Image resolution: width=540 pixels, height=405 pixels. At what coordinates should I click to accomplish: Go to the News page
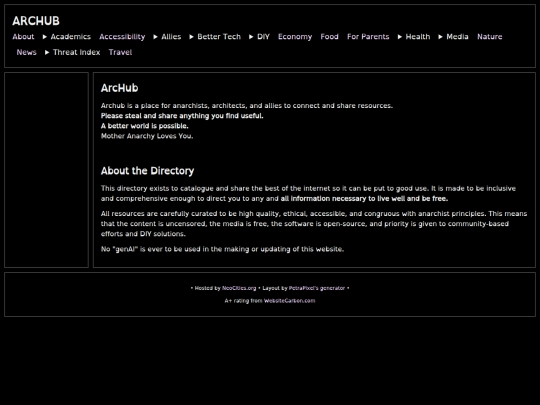(27, 52)
